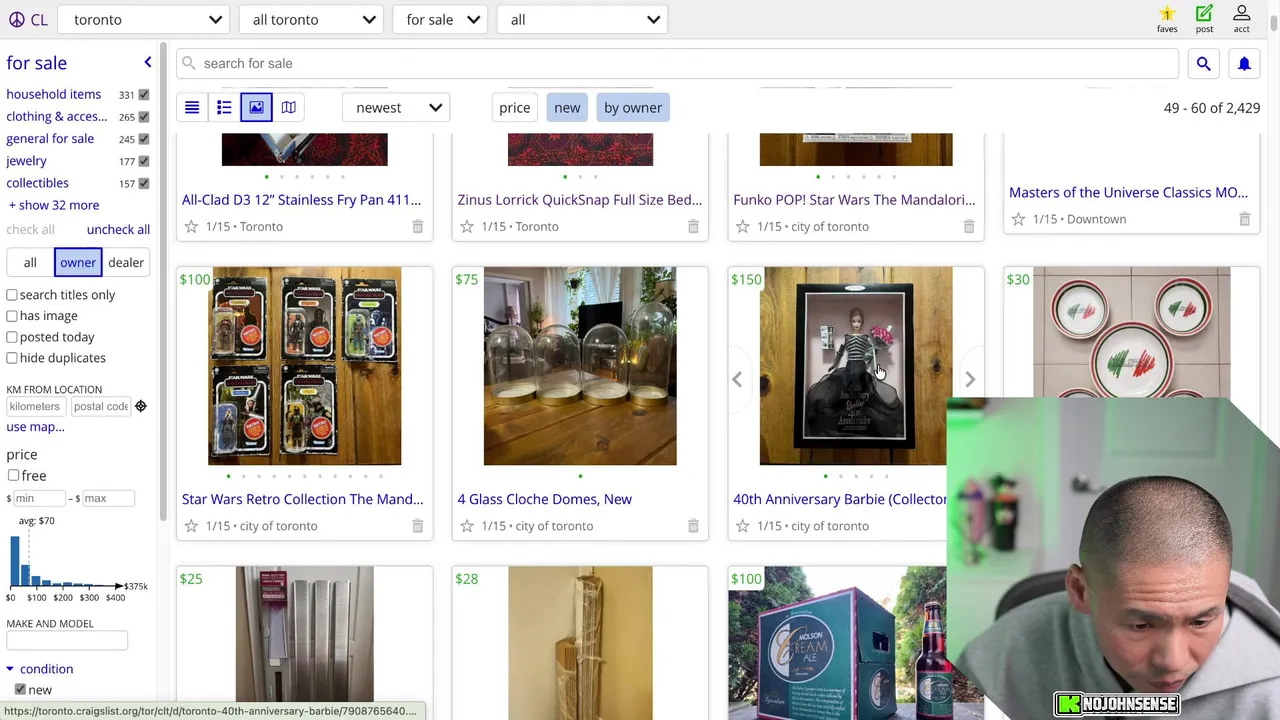The height and width of the screenshot is (720, 1280).
Task: Click uncheck all categories link
Action: pyautogui.click(x=118, y=230)
